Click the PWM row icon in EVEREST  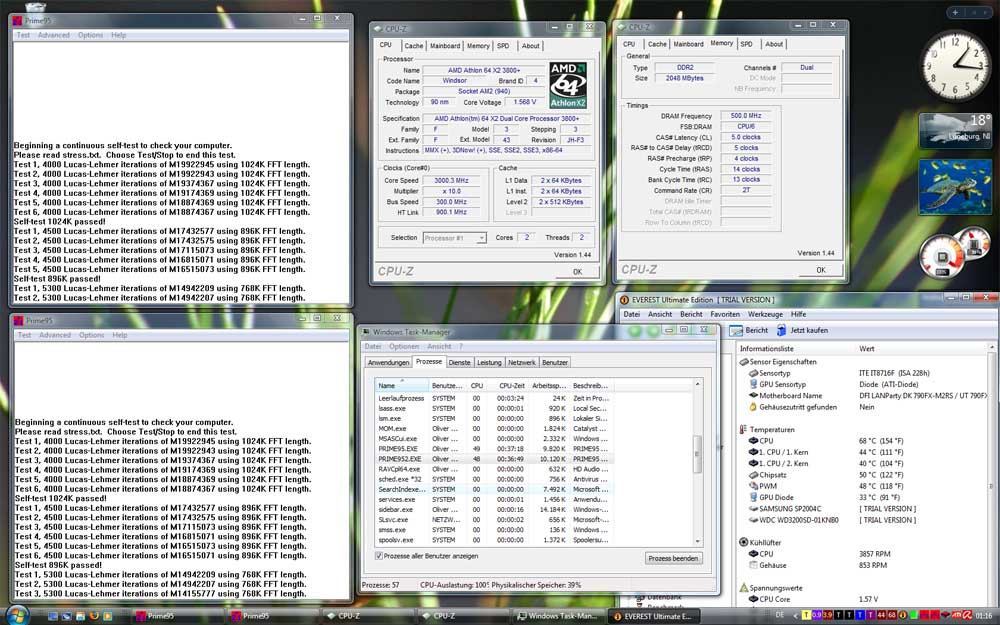point(753,486)
